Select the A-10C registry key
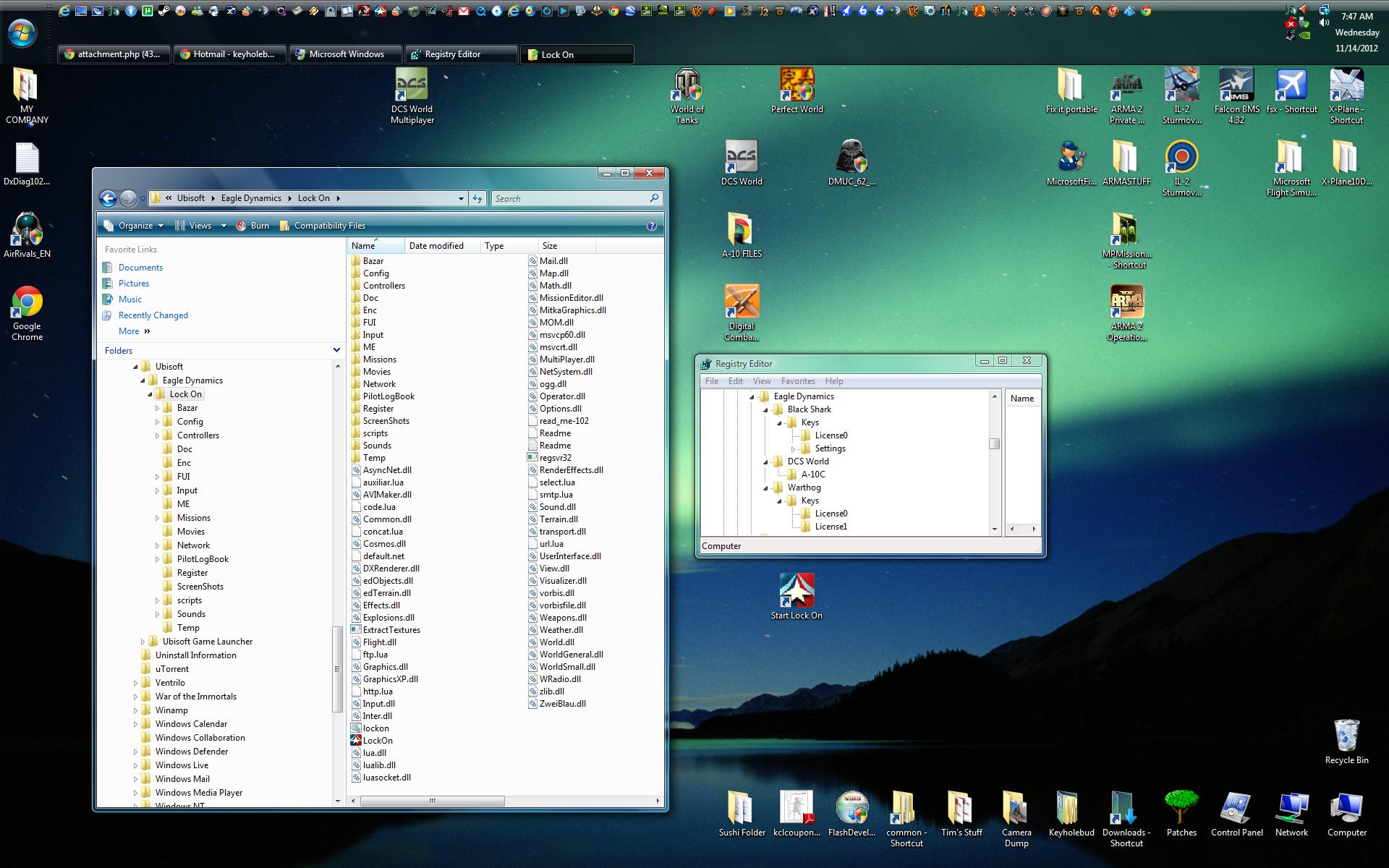The height and width of the screenshot is (868, 1389). [x=812, y=475]
